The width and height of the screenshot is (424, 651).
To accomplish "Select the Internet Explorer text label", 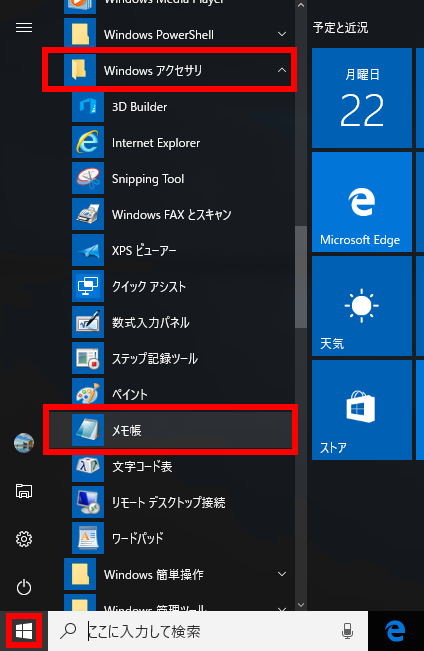I will (x=156, y=143).
